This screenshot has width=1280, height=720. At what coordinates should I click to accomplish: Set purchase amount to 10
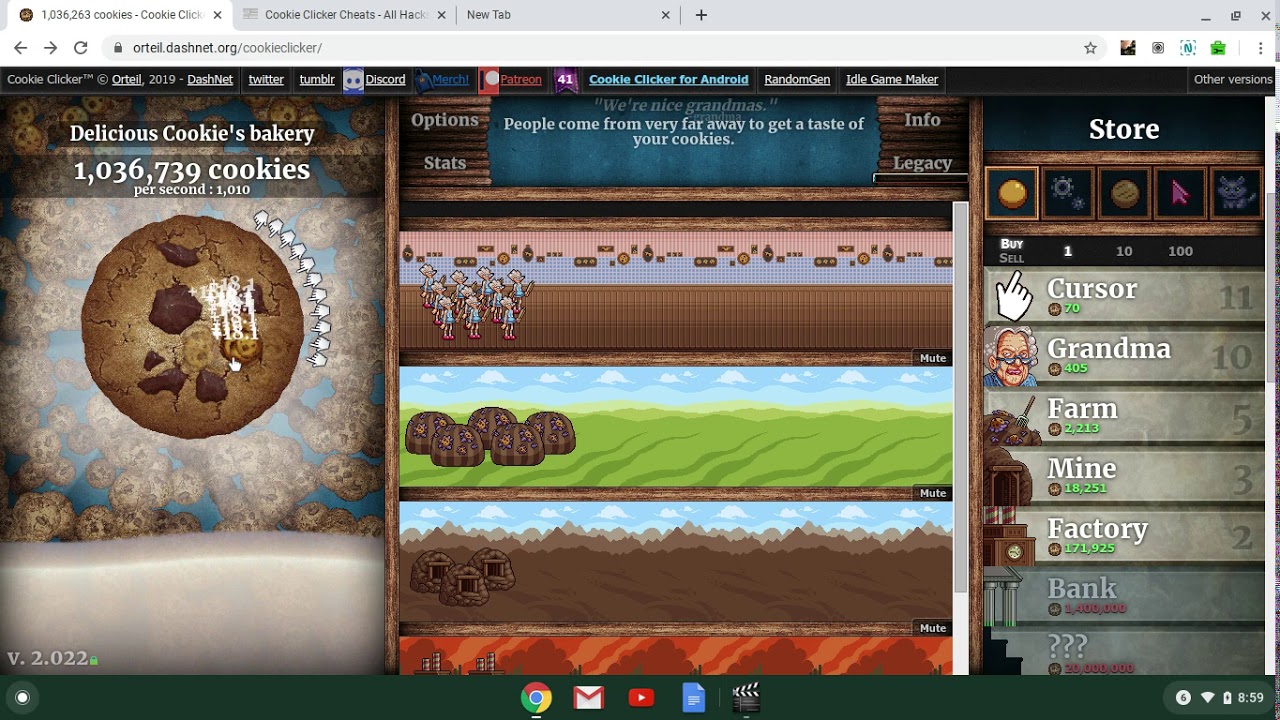[x=1124, y=251]
